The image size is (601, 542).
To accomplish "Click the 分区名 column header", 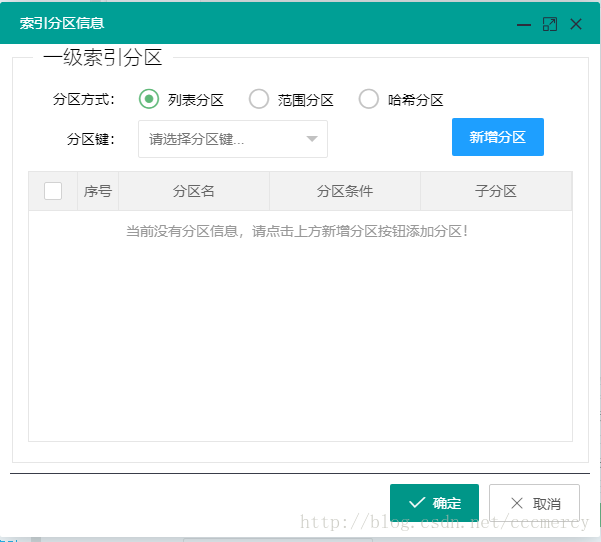I will pyautogui.click(x=194, y=191).
